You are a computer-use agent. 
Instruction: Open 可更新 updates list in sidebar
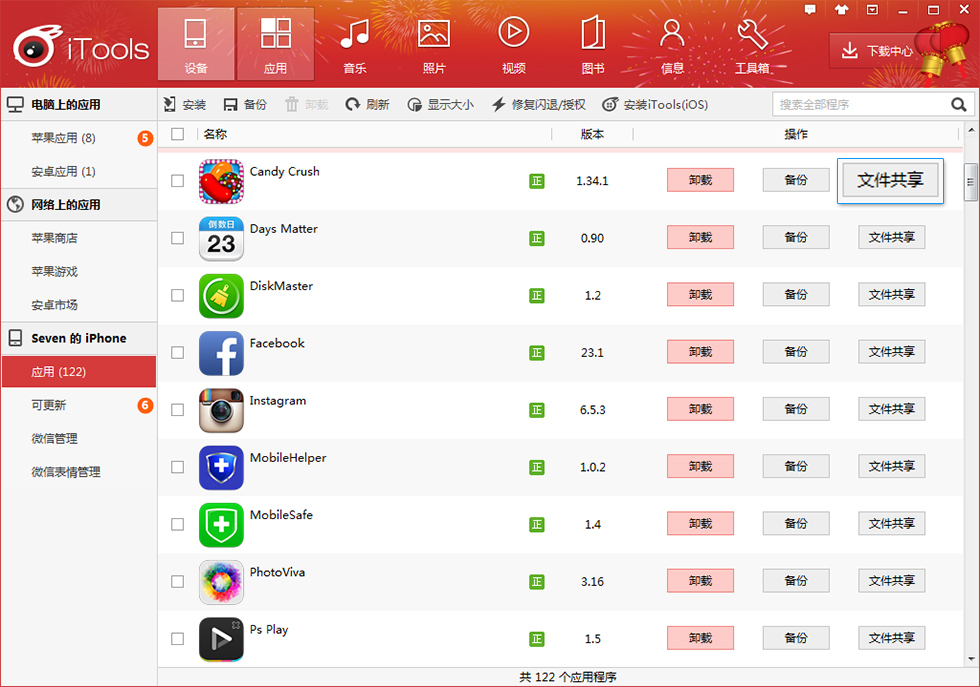pos(79,405)
